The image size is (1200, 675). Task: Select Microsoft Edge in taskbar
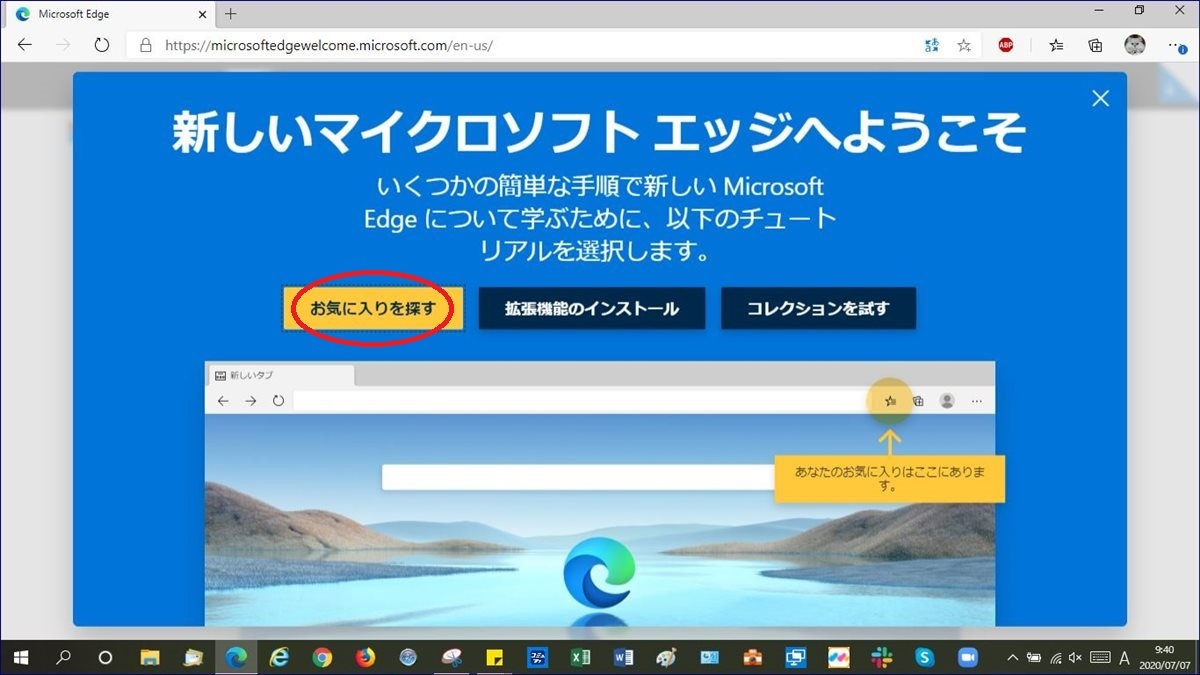tap(236, 657)
